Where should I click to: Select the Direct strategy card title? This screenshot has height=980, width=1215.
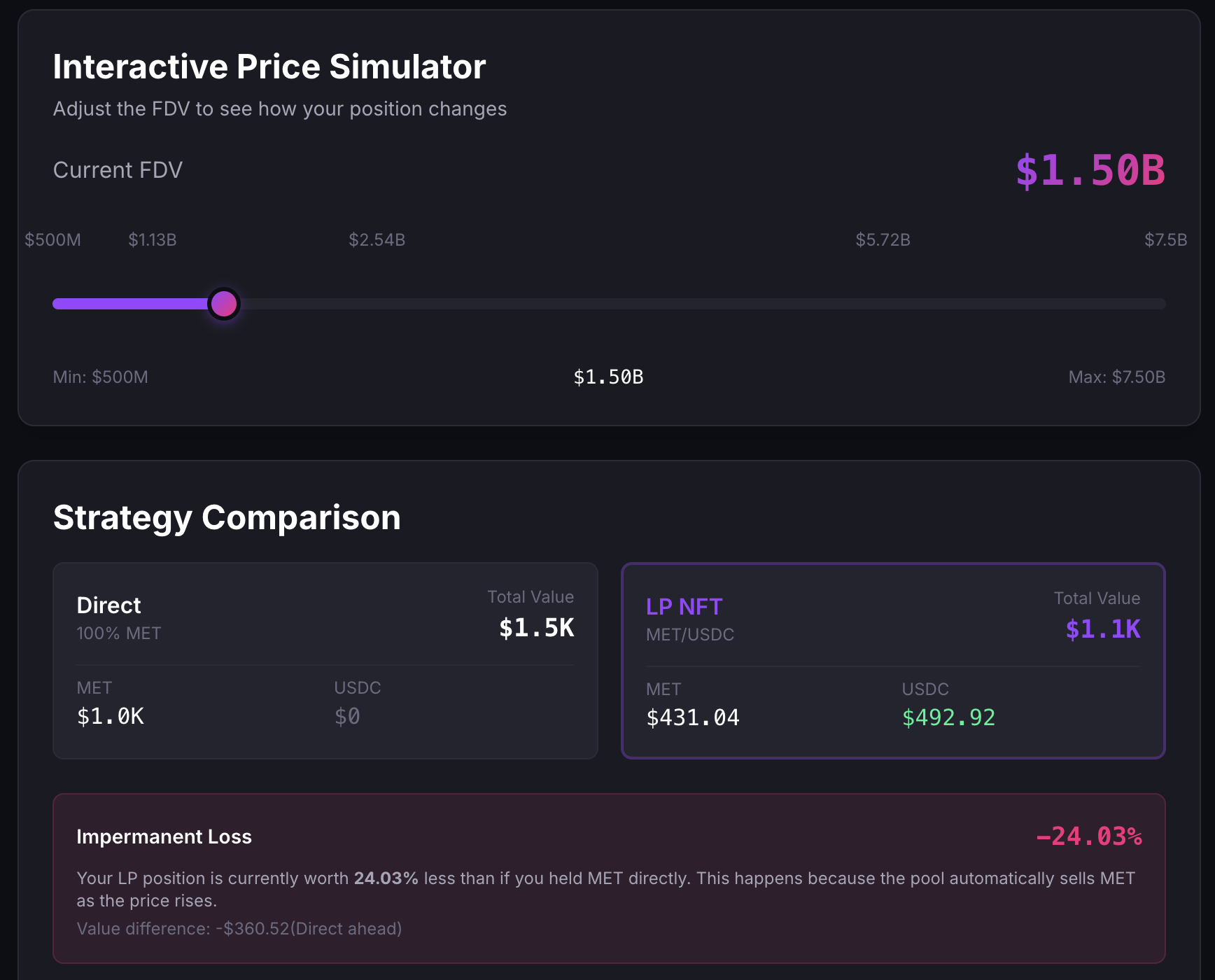pos(109,605)
